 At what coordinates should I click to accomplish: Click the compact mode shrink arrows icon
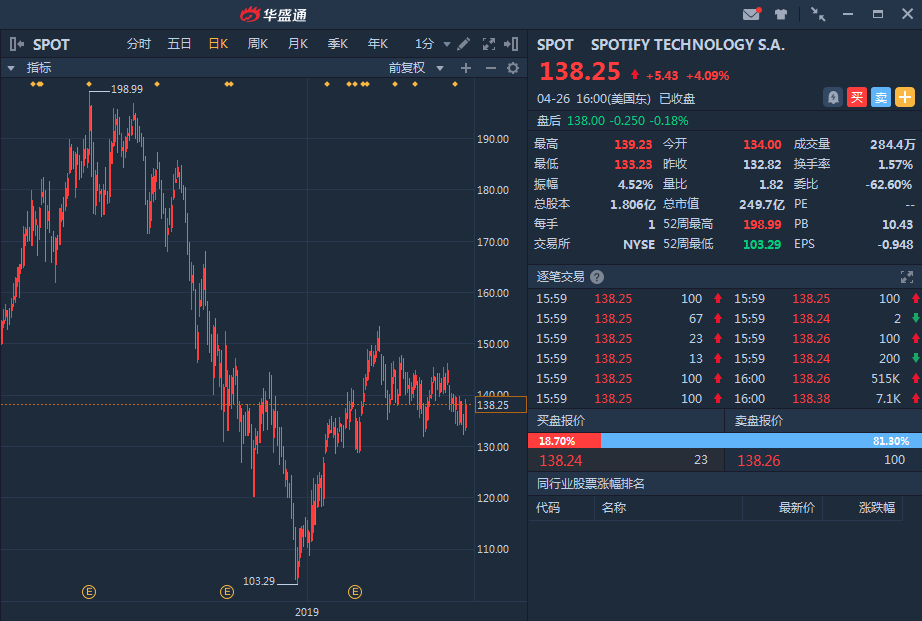(x=818, y=14)
